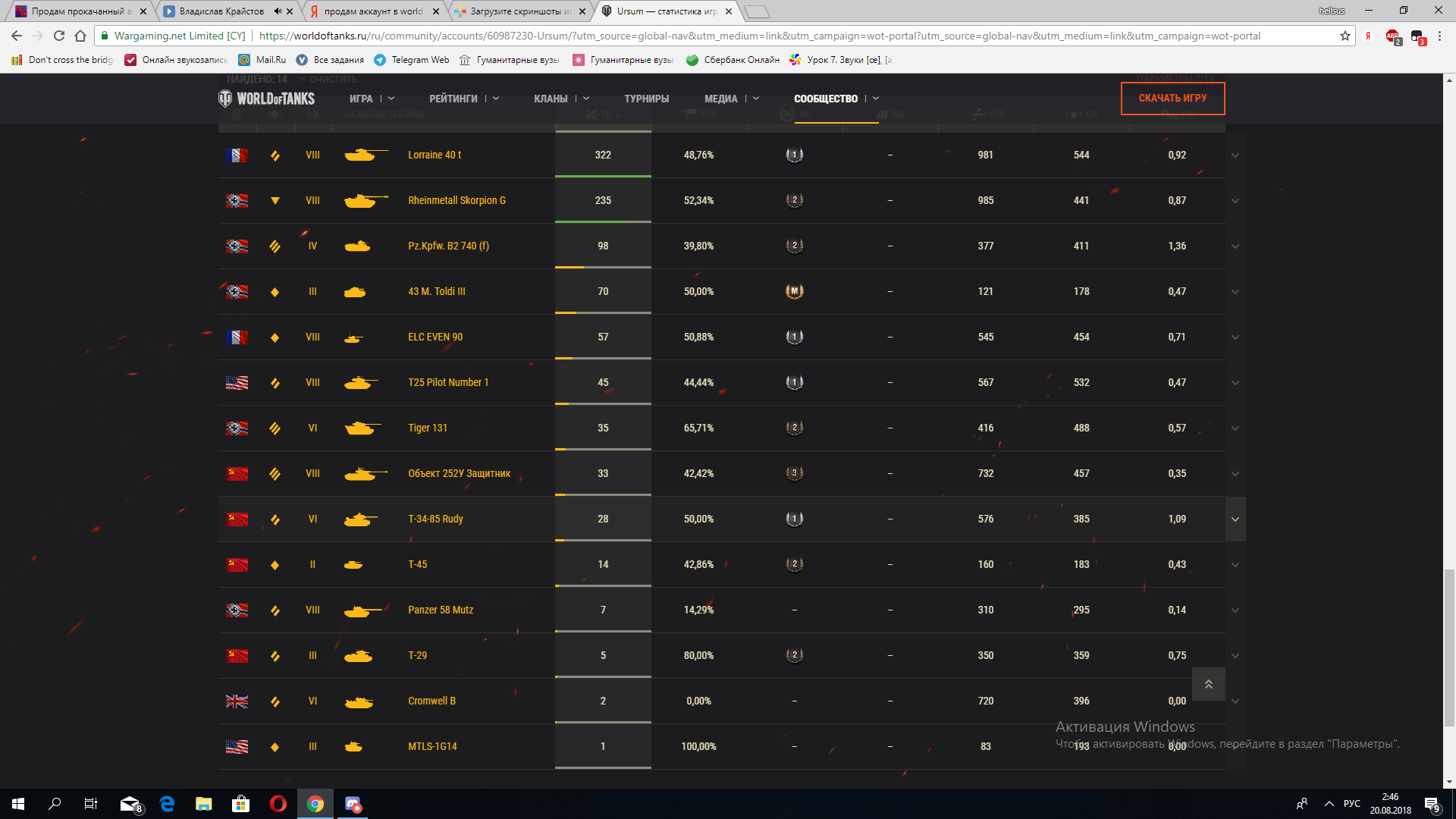1456x819 pixels.
Task: Bookmark page with star icon in address bar
Action: 1345,36
